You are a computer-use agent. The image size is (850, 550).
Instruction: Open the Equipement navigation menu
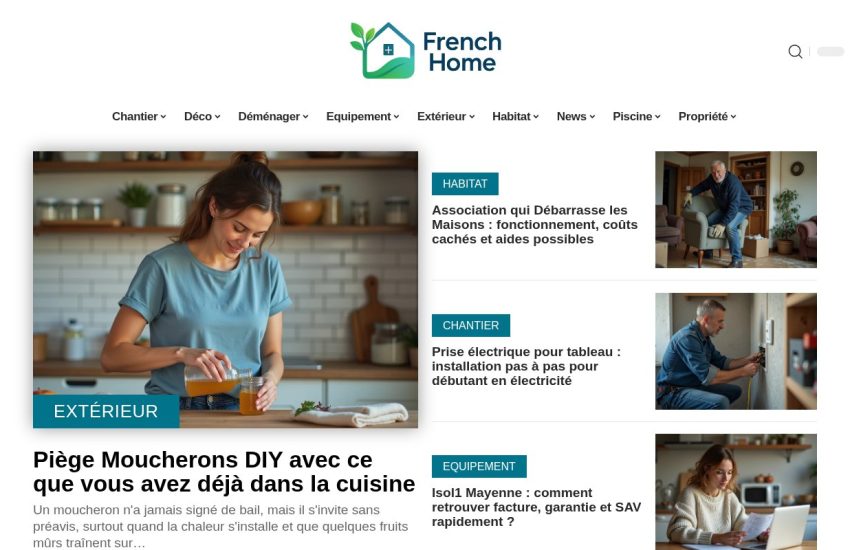(x=363, y=117)
